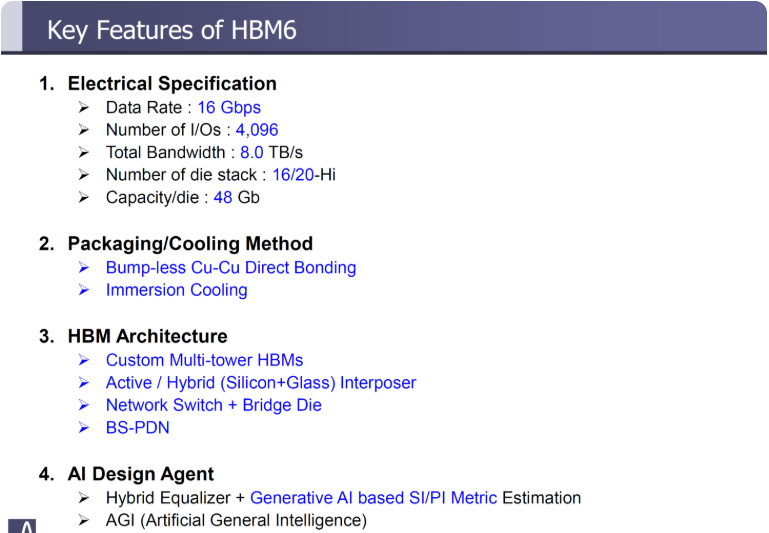Click the blue 16 Gbps data rate value
The height and width of the screenshot is (533, 769).
point(228,108)
